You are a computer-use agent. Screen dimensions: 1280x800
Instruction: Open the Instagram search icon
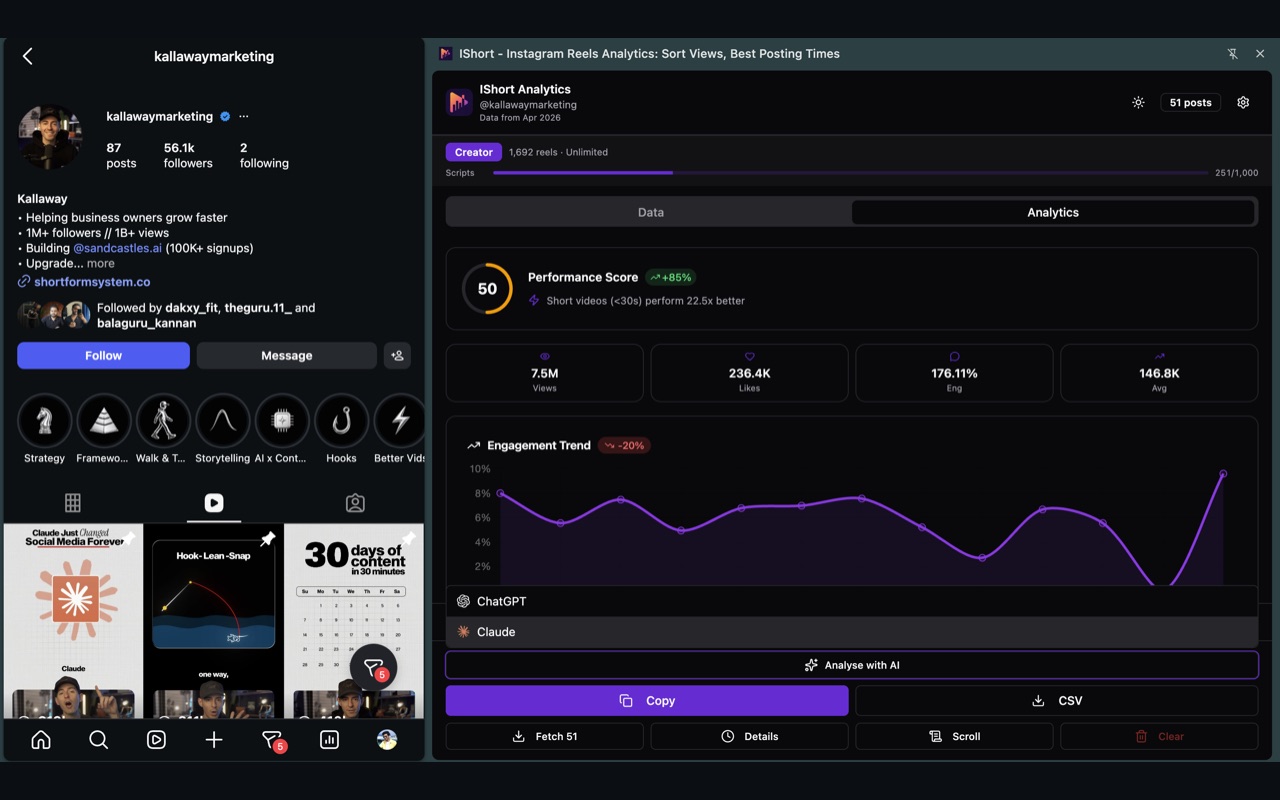point(98,740)
